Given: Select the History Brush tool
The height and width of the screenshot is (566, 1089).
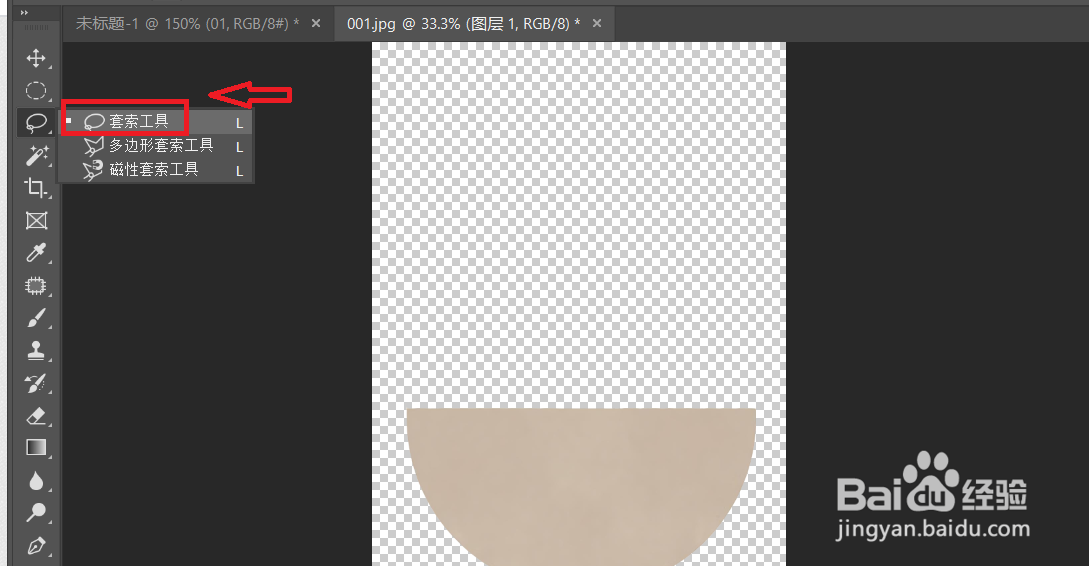Looking at the screenshot, I should pyautogui.click(x=36, y=383).
